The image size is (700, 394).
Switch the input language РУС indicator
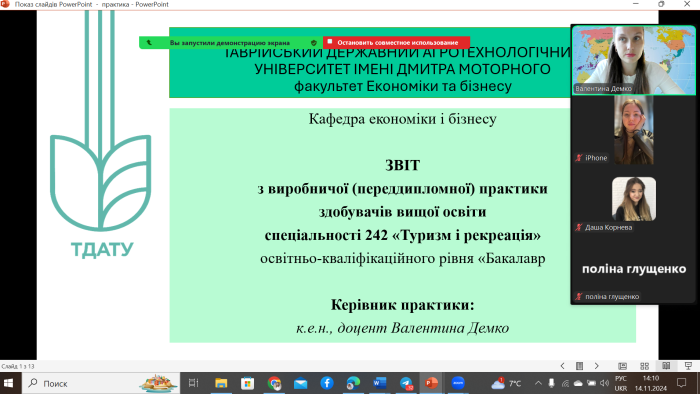click(621, 383)
